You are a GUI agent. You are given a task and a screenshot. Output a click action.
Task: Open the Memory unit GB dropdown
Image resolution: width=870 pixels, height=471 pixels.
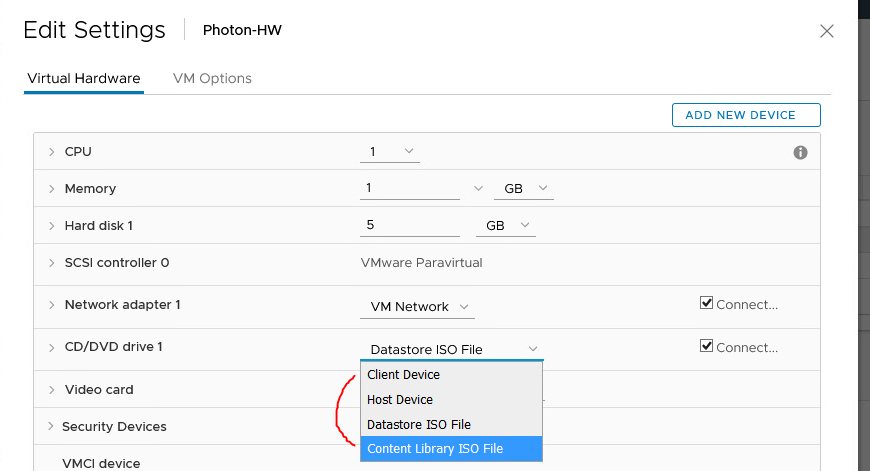[524, 189]
